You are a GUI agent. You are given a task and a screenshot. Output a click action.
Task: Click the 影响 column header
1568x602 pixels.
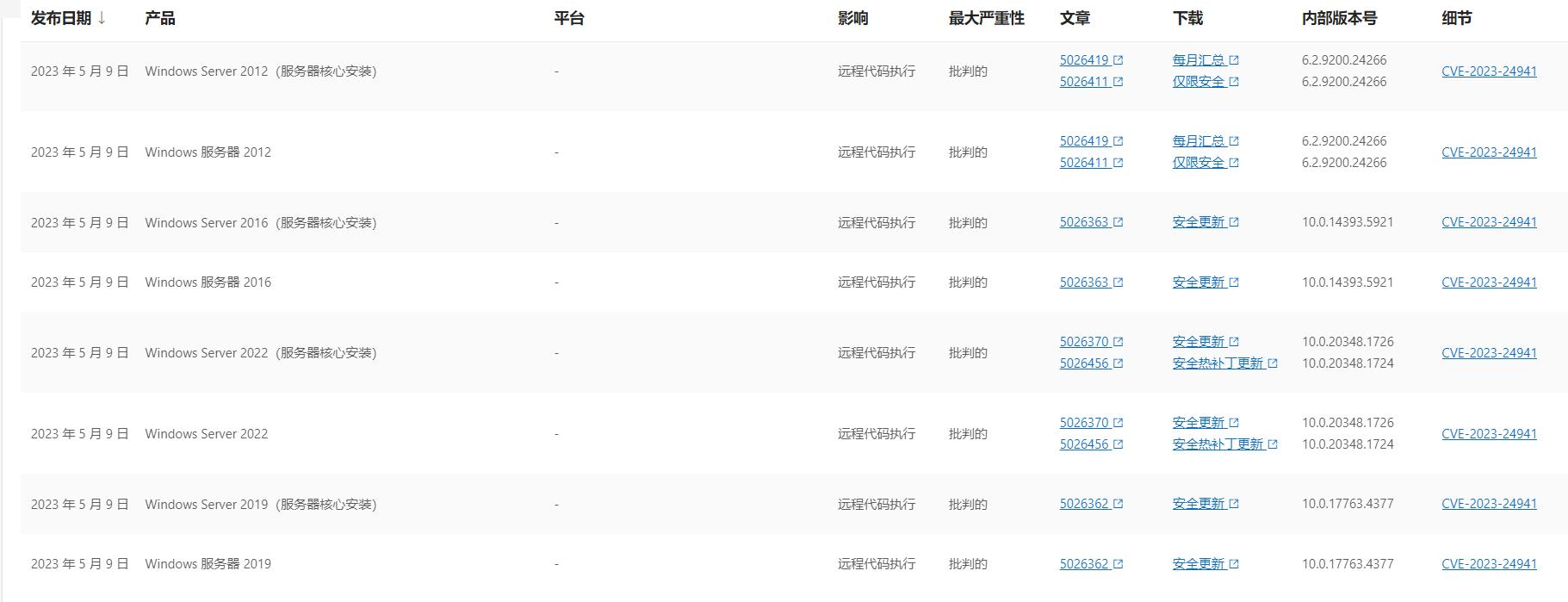click(852, 18)
